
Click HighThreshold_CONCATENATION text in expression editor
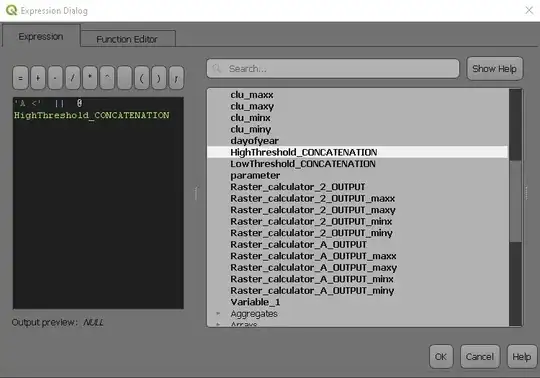pyautogui.click(x=92, y=115)
